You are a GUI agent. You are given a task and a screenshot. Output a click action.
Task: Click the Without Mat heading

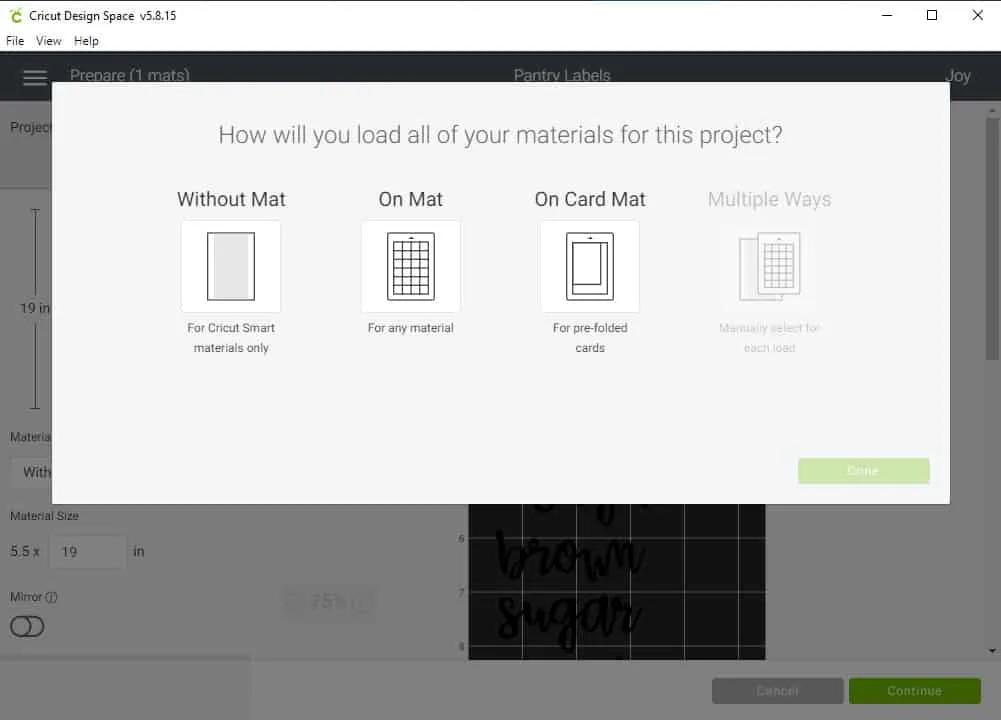pos(231,199)
